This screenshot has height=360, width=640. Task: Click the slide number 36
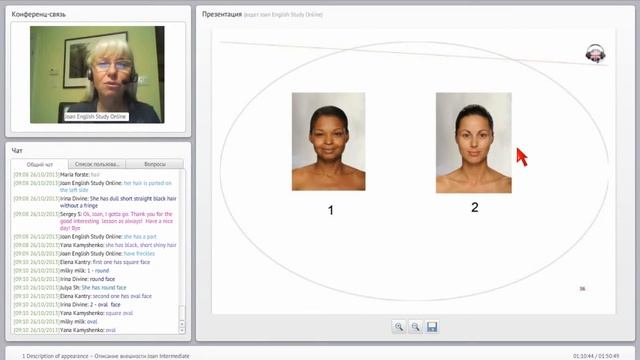[x=582, y=289]
